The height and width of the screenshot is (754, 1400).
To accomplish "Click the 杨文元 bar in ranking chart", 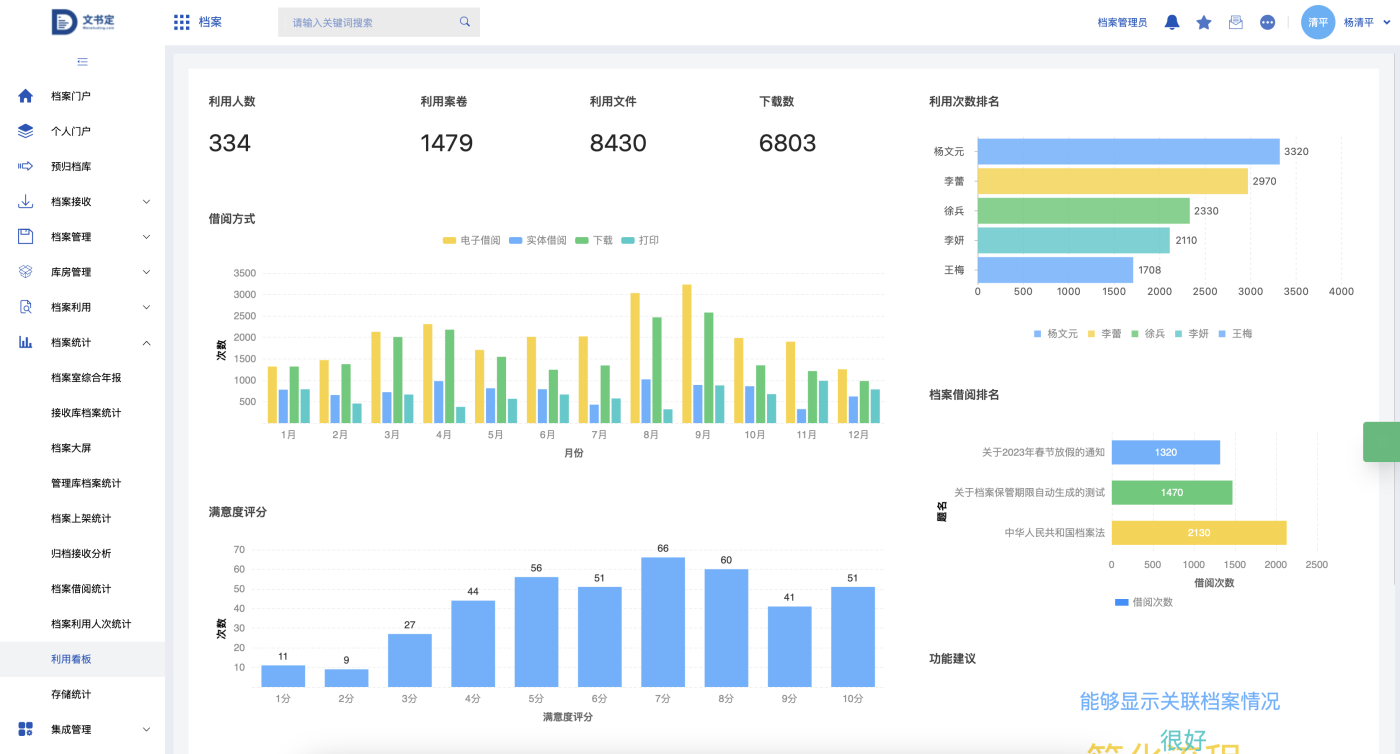I will pyautogui.click(x=1127, y=152).
